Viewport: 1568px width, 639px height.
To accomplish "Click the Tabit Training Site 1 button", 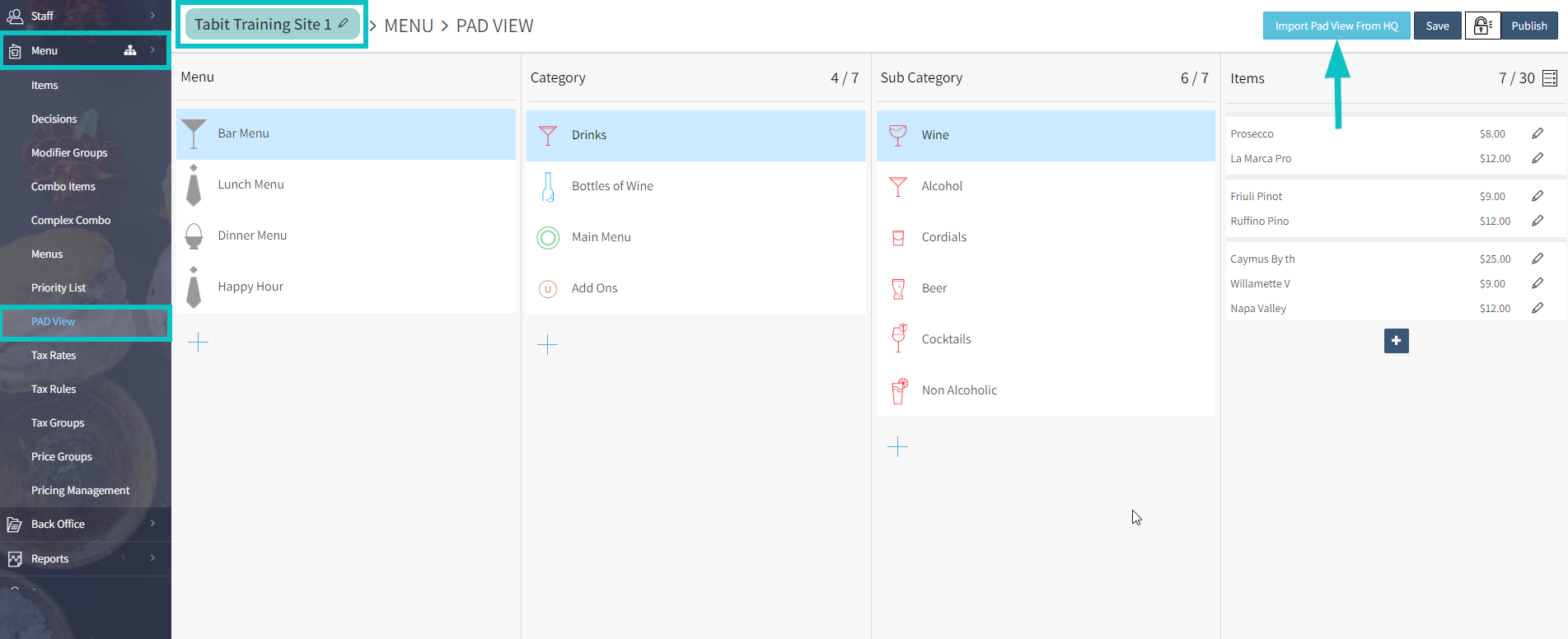I will point(272,24).
